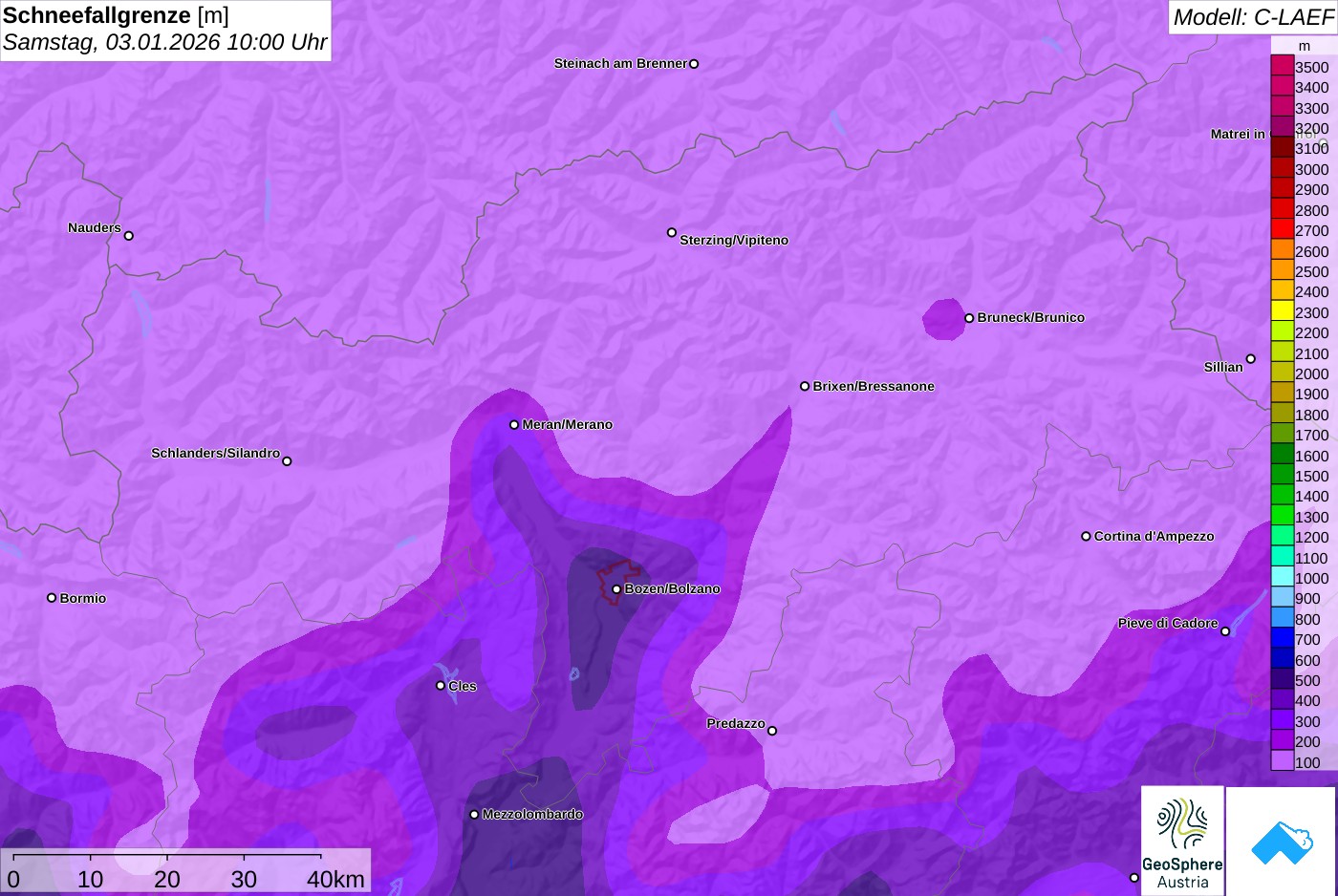The image size is (1338, 896).
Task: Click the 400 m dark purple swatch
Action: click(x=1282, y=699)
